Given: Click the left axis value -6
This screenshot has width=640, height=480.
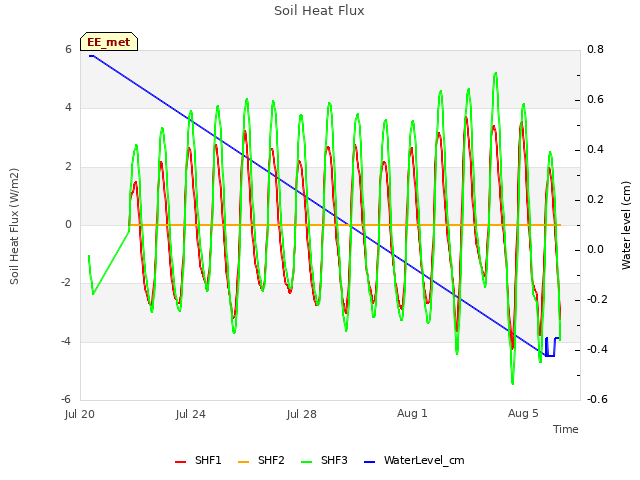Looking at the screenshot, I should [x=66, y=399].
